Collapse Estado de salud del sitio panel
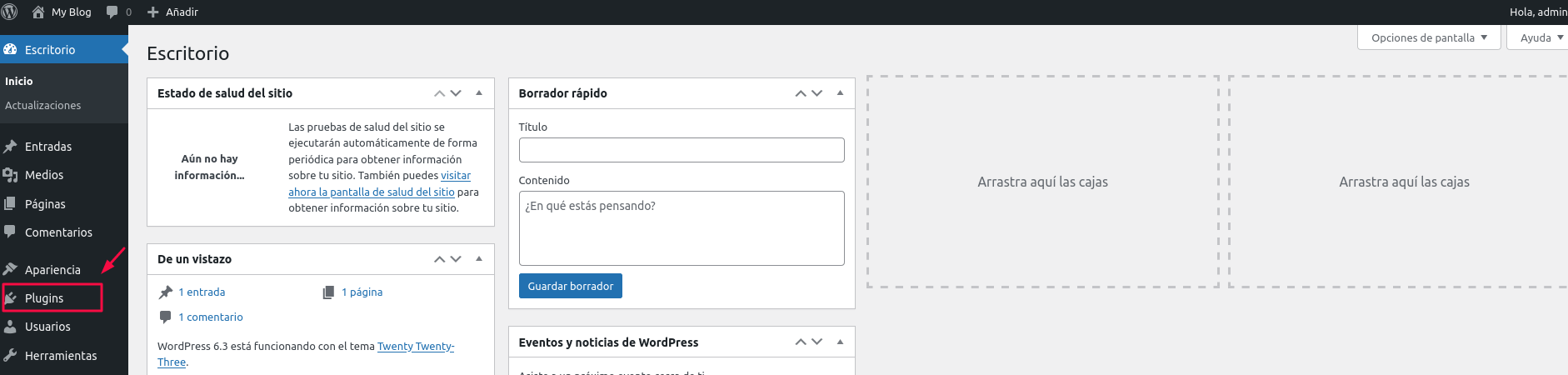Screen dimensions: 1568x375 pyautogui.click(x=479, y=92)
